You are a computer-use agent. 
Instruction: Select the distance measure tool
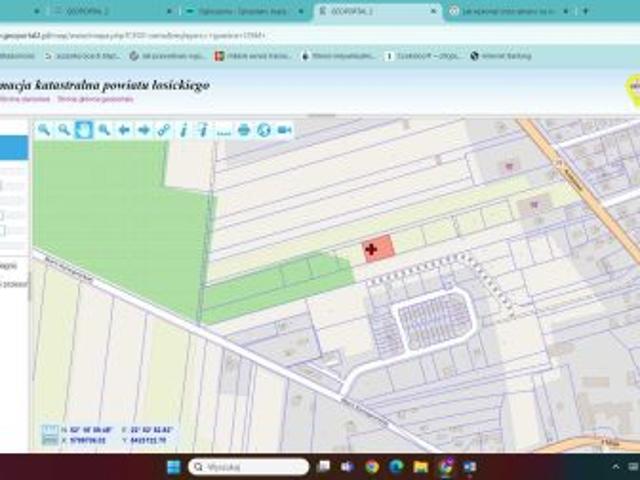click(x=224, y=131)
